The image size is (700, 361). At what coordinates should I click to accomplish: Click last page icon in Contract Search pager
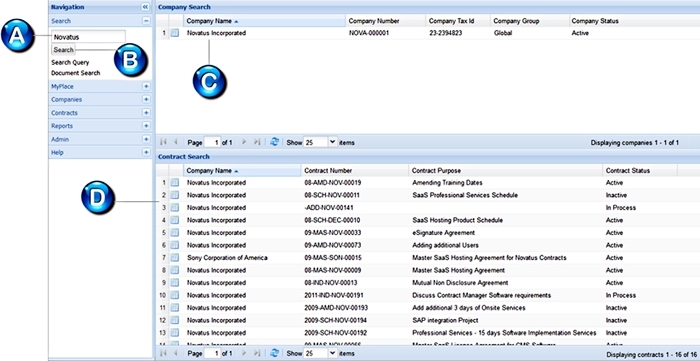pos(257,353)
